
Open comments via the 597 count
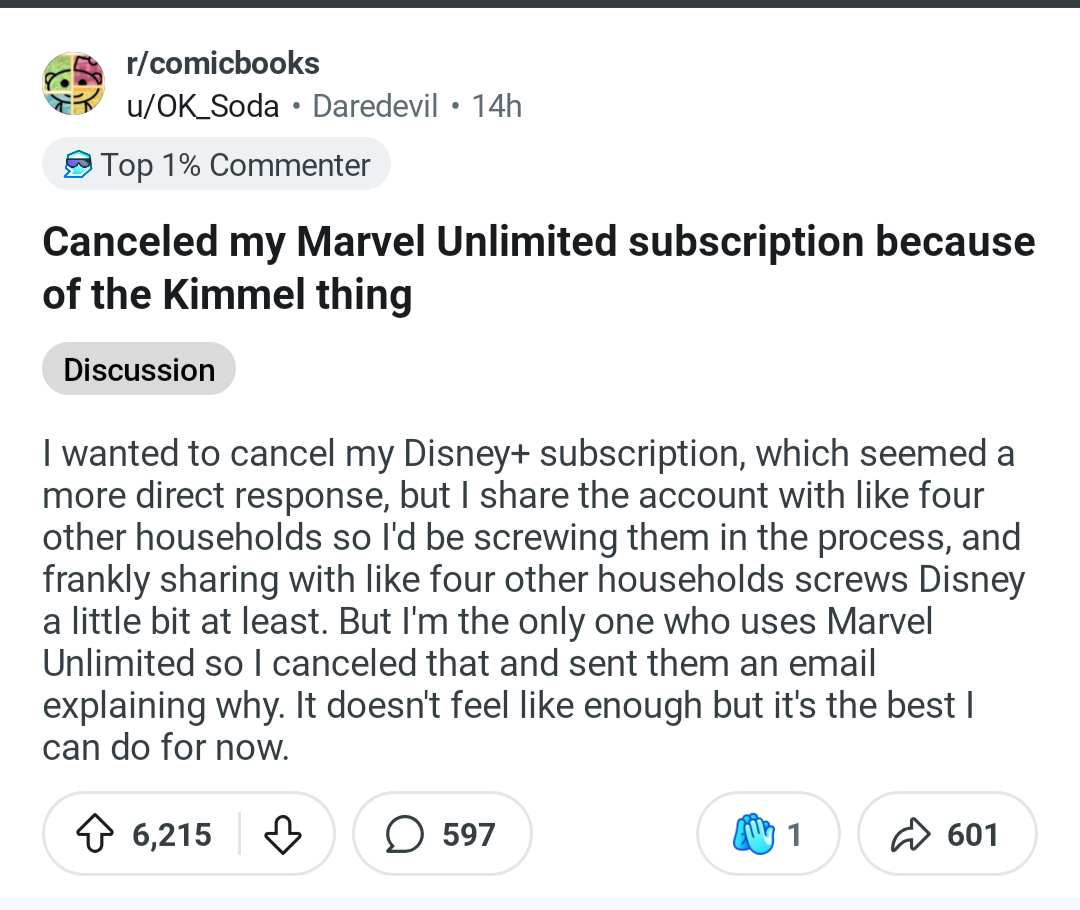[x=469, y=834]
